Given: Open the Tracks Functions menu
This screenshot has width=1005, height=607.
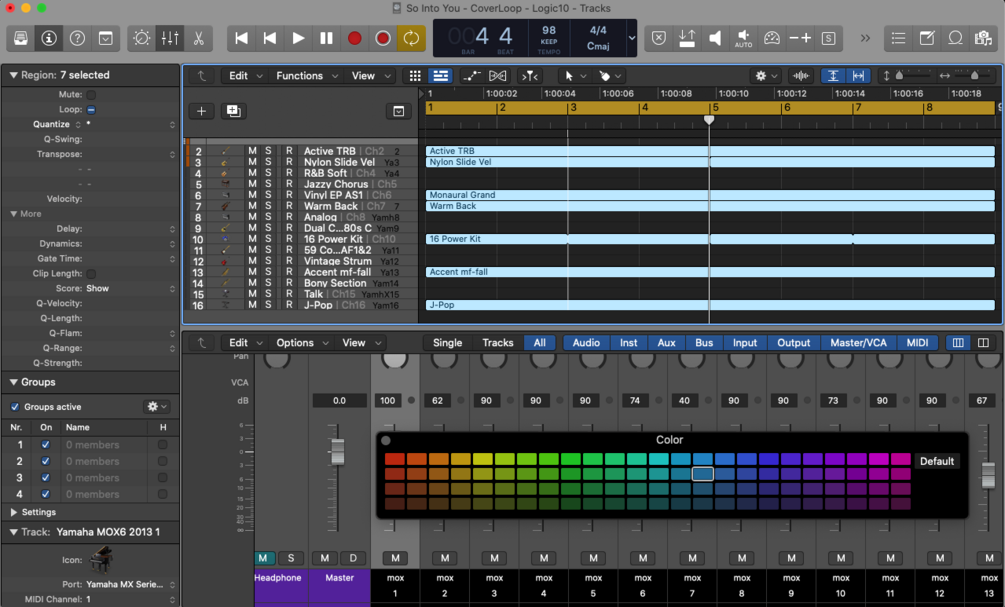Looking at the screenshot, I should (306, 76).
